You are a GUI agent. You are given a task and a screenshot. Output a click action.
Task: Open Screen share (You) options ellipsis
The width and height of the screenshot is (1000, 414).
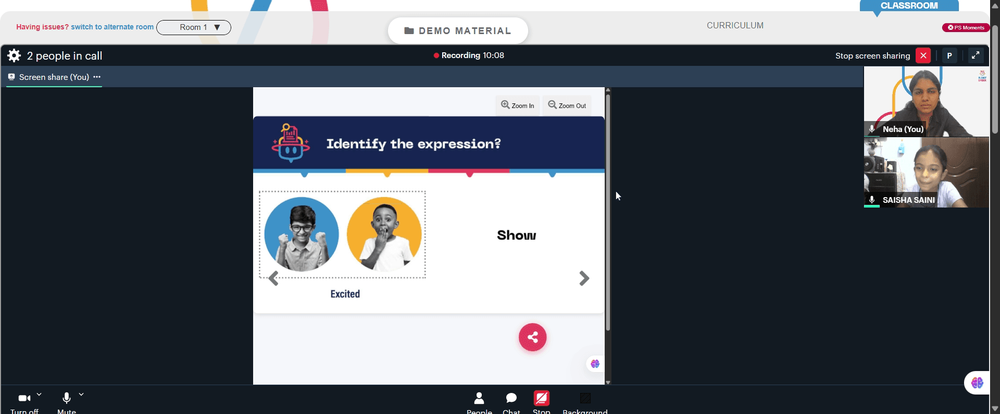click(x=97, y=77)
